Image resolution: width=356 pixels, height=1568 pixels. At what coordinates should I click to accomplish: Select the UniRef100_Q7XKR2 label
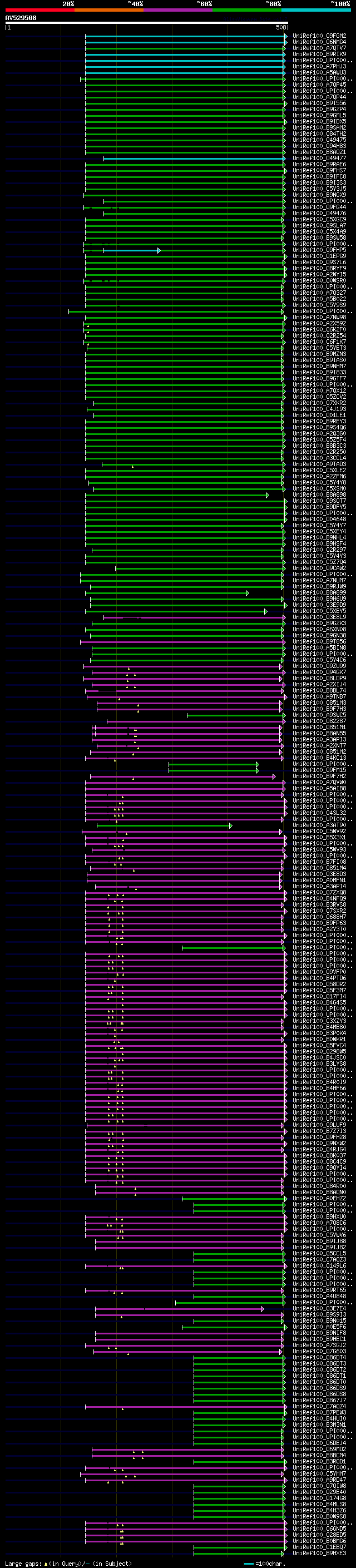point(319,403)
